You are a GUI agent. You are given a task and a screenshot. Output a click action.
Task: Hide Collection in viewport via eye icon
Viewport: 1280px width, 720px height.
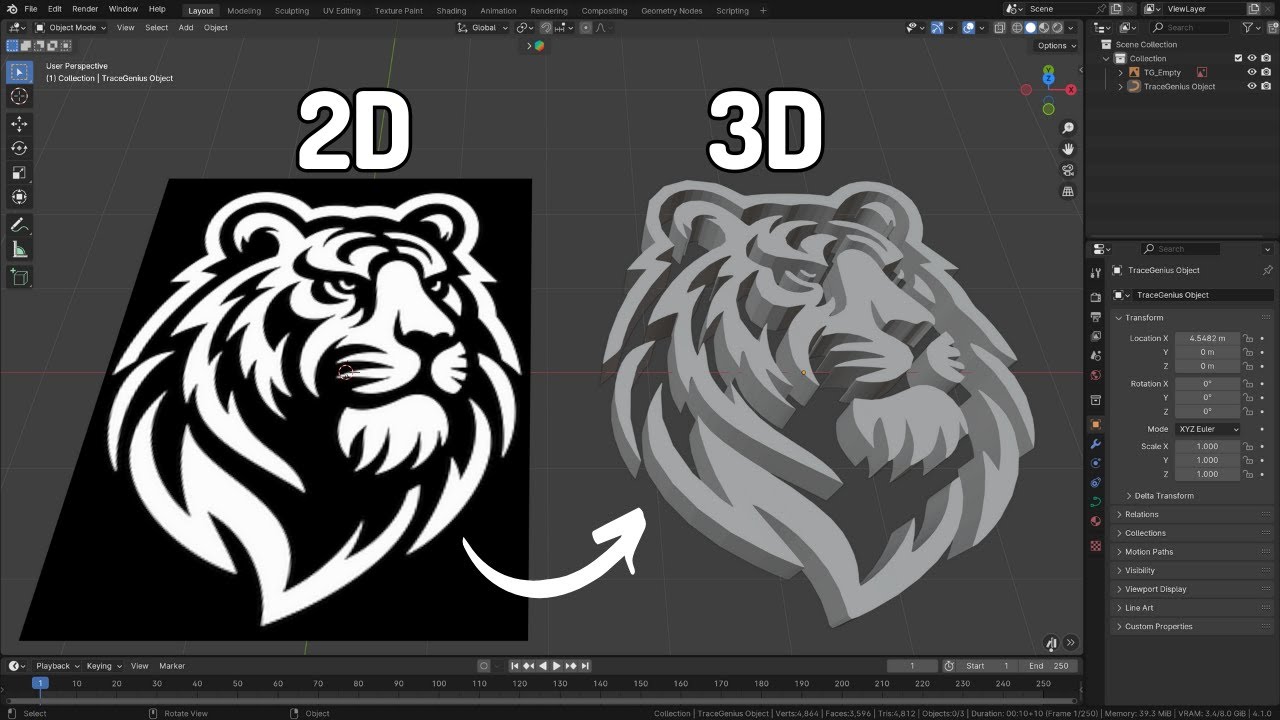click(x=1251, y=58)
